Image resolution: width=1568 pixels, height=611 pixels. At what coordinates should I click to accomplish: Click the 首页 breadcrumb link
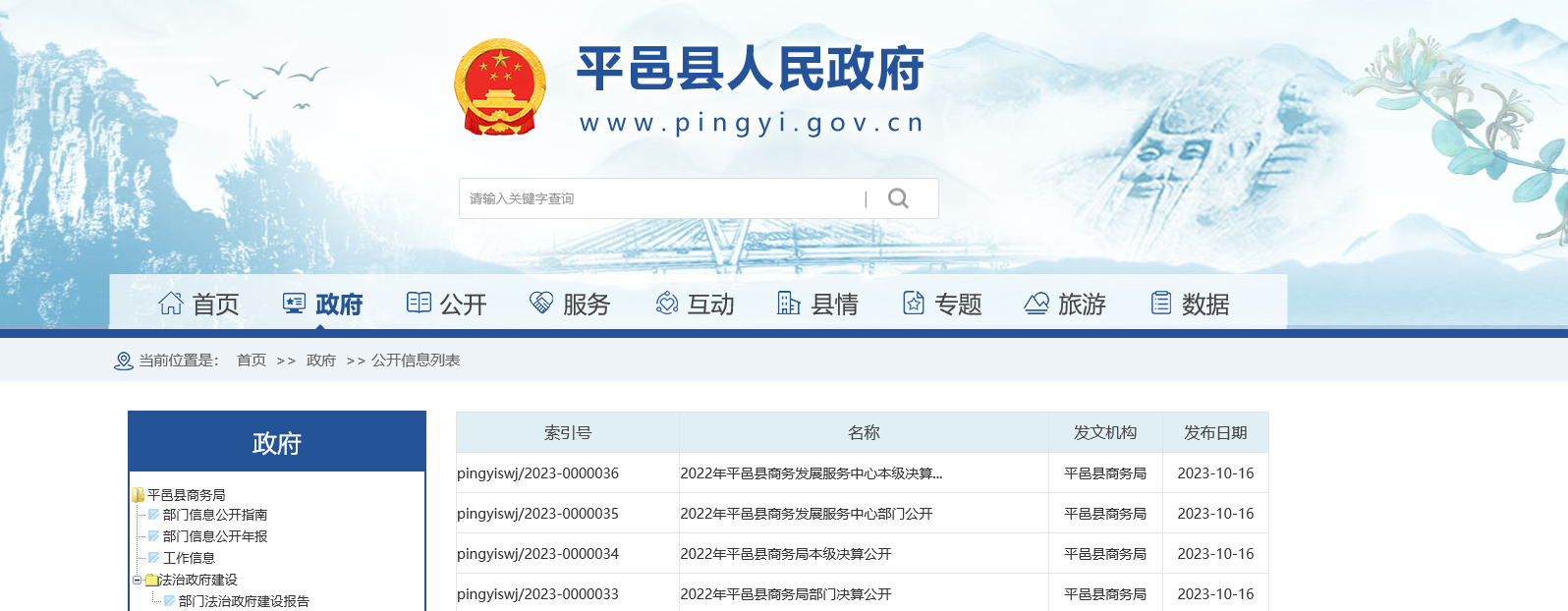click(252, 361)
